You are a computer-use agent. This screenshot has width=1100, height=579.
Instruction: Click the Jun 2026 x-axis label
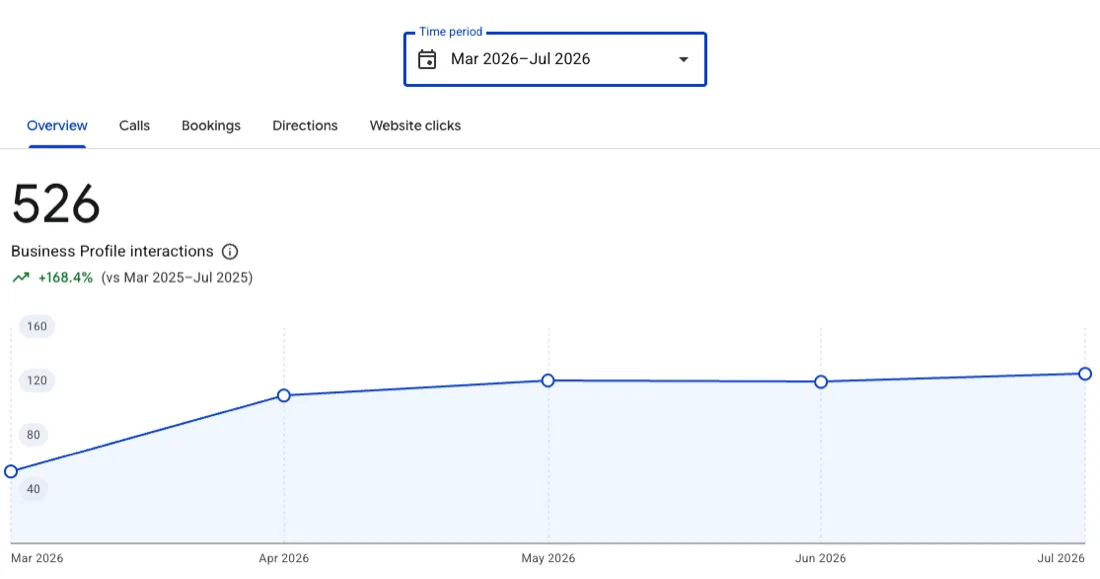coord(820,558)
